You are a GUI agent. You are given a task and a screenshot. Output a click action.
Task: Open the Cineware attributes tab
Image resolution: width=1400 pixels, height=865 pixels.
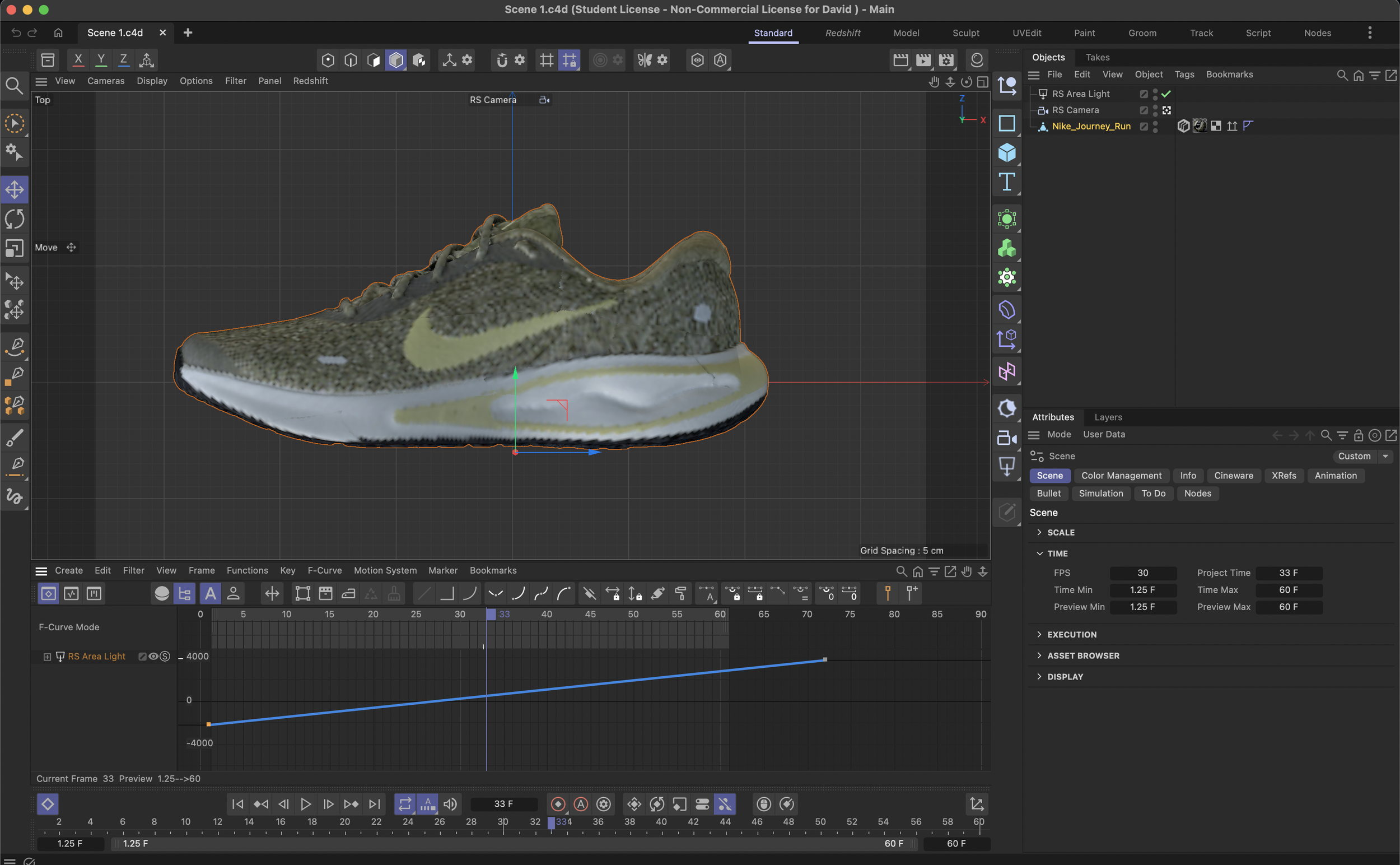click(x=1233, y=476)
